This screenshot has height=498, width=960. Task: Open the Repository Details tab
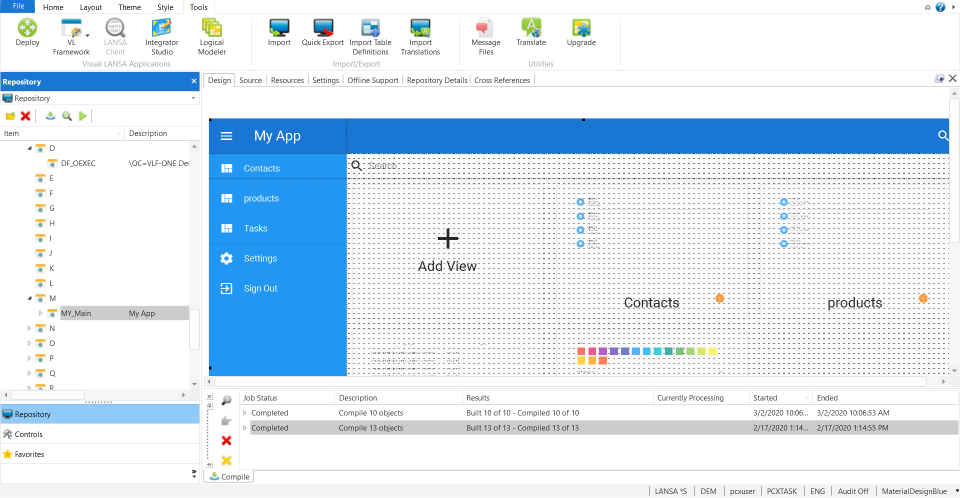(437, 80)
